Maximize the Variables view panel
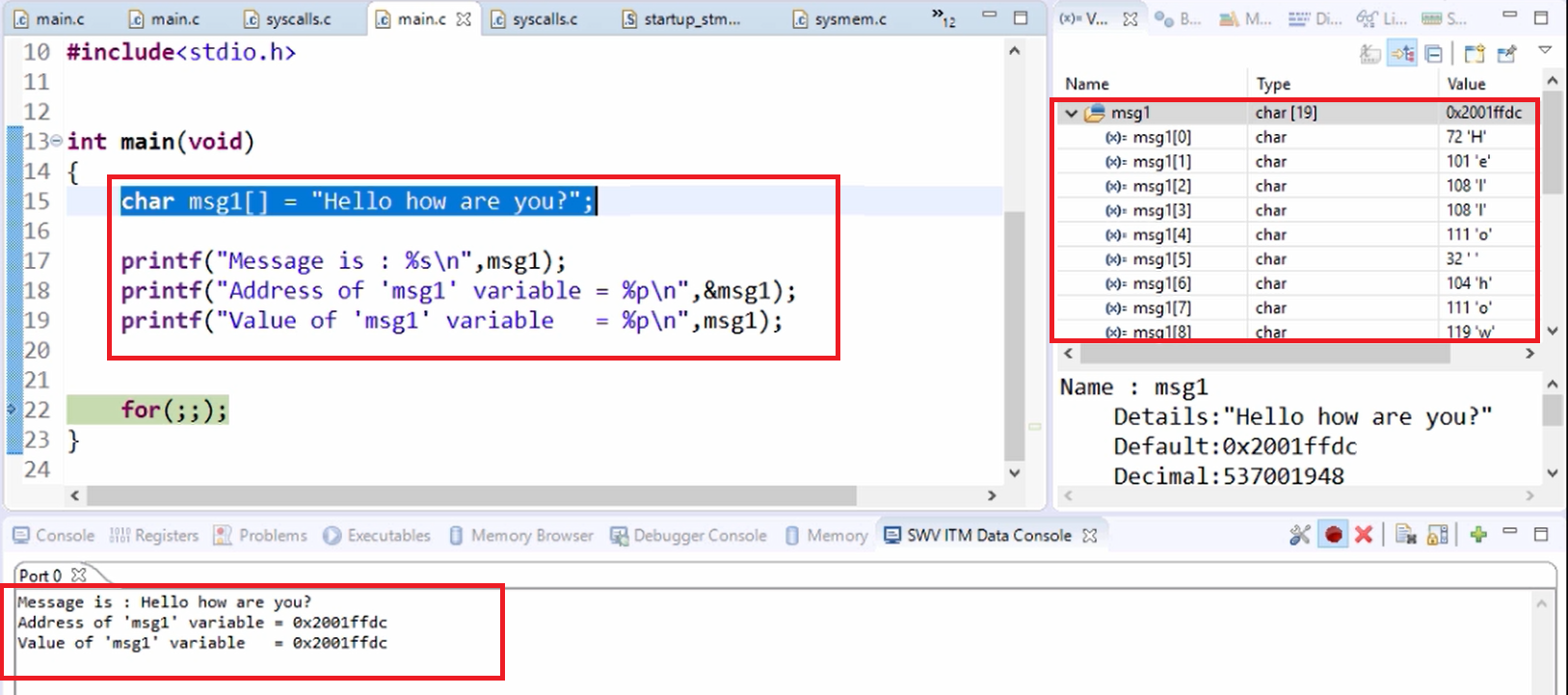 tap(1540, 17)
